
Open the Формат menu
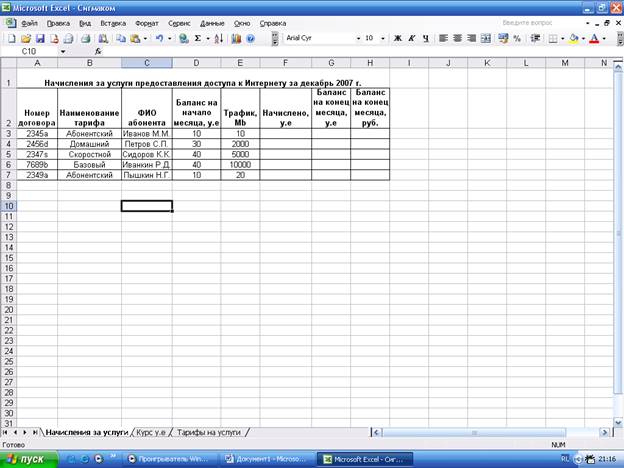(x=146, y=23)
